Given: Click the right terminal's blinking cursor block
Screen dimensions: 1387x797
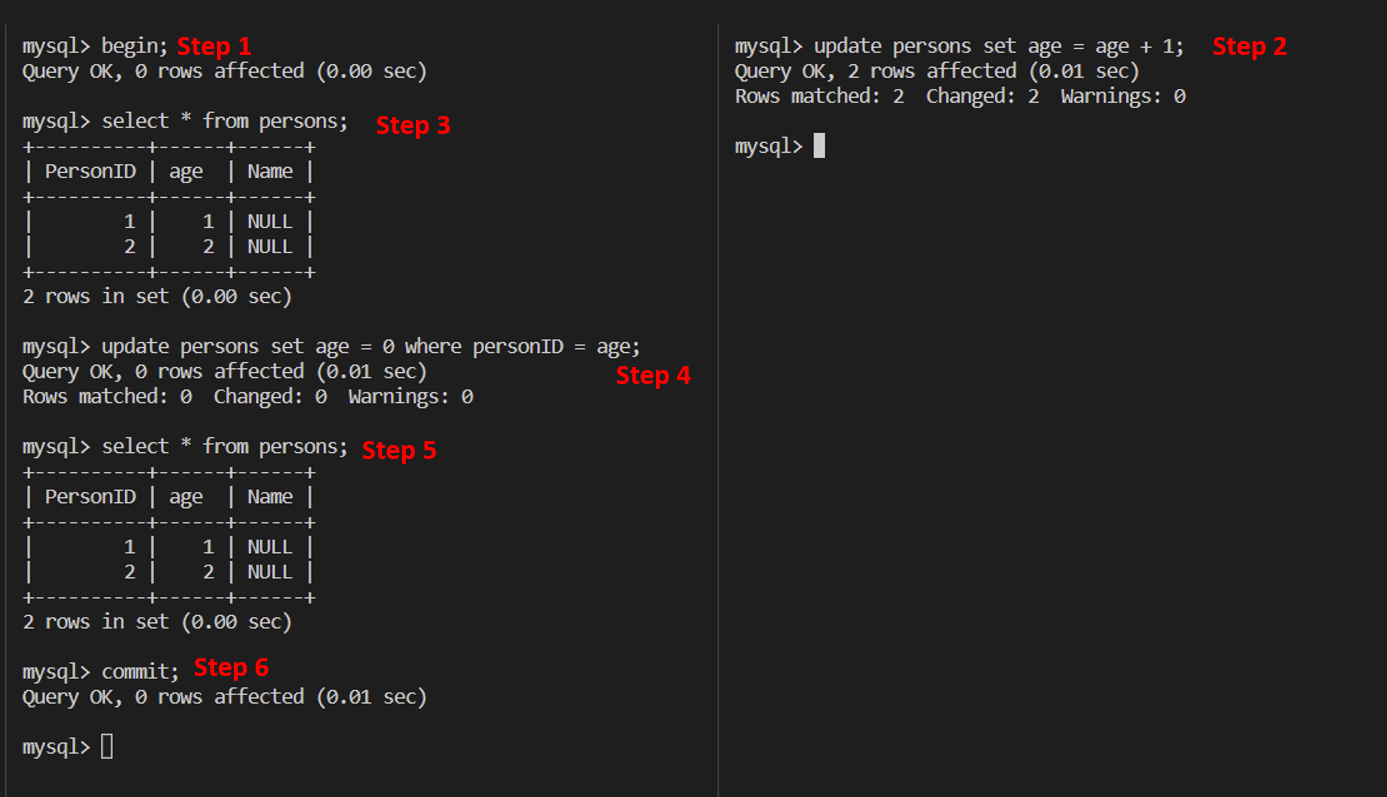Looking at the screenshot, I should [819, 146].
